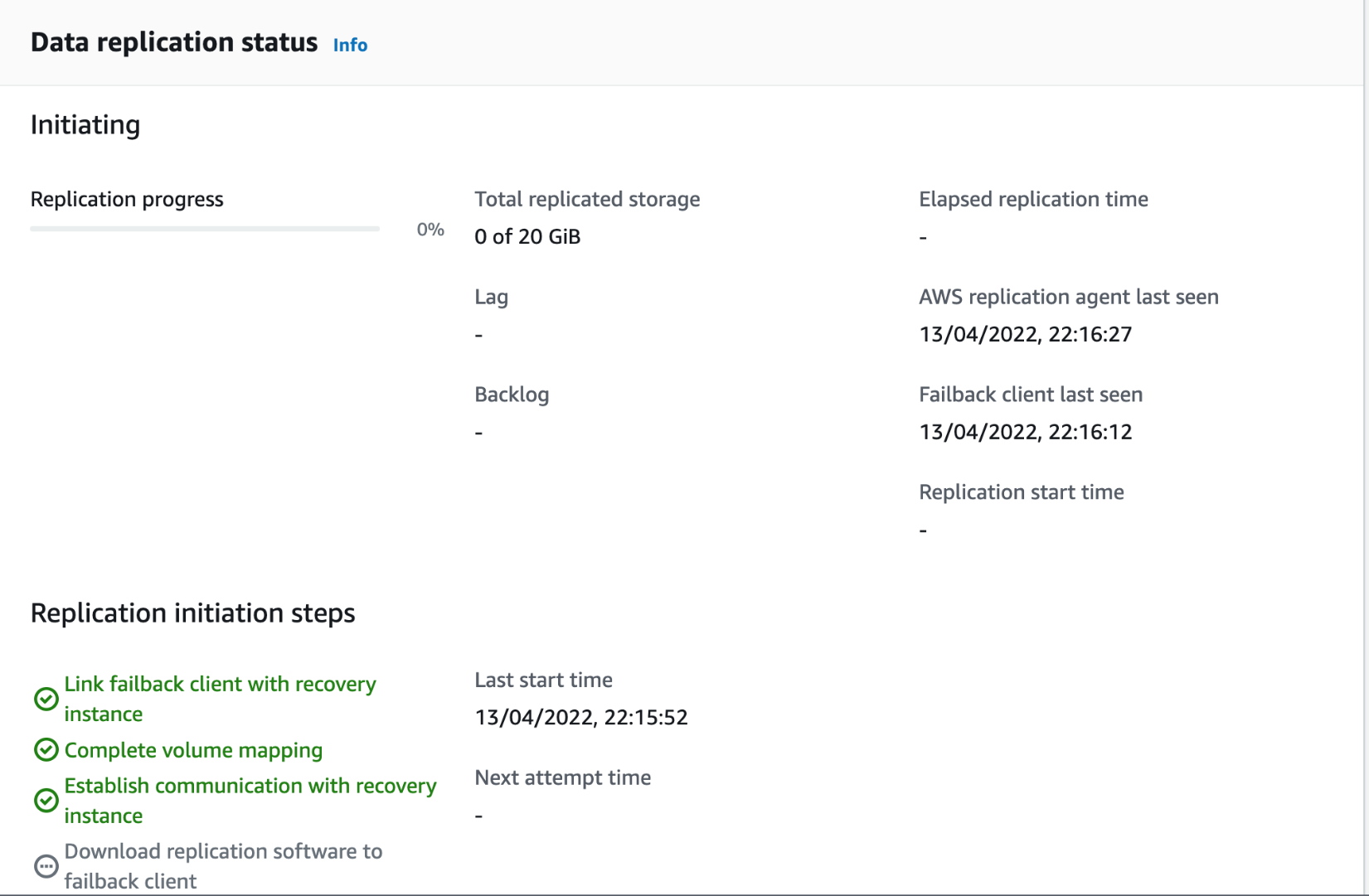The width and height of the screenshot is (1369, 896).
Task: Click the pending ellipsis icon for 'Download replication software'
Action: 46,866
